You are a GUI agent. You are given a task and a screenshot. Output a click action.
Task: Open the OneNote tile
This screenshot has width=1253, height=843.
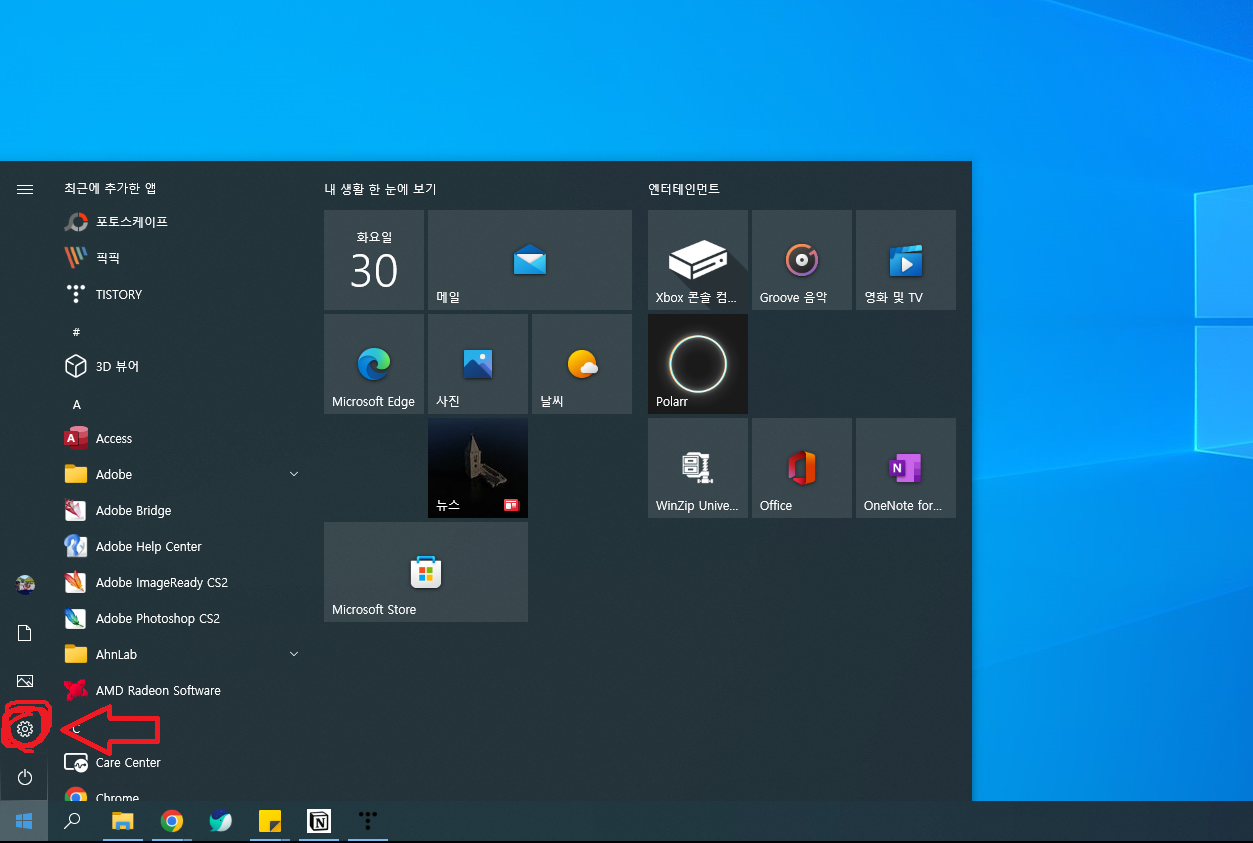coord(906,468)
